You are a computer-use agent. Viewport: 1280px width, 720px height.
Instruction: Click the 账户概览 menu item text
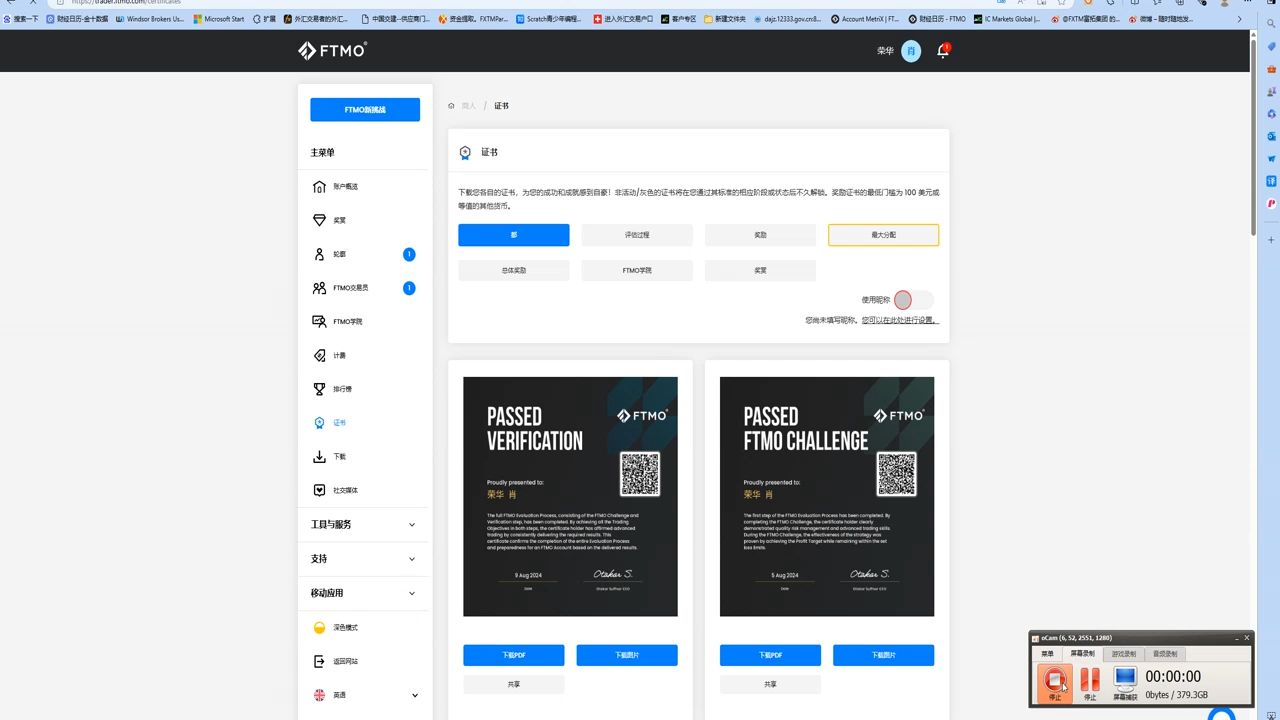click(x=345, y=187)
